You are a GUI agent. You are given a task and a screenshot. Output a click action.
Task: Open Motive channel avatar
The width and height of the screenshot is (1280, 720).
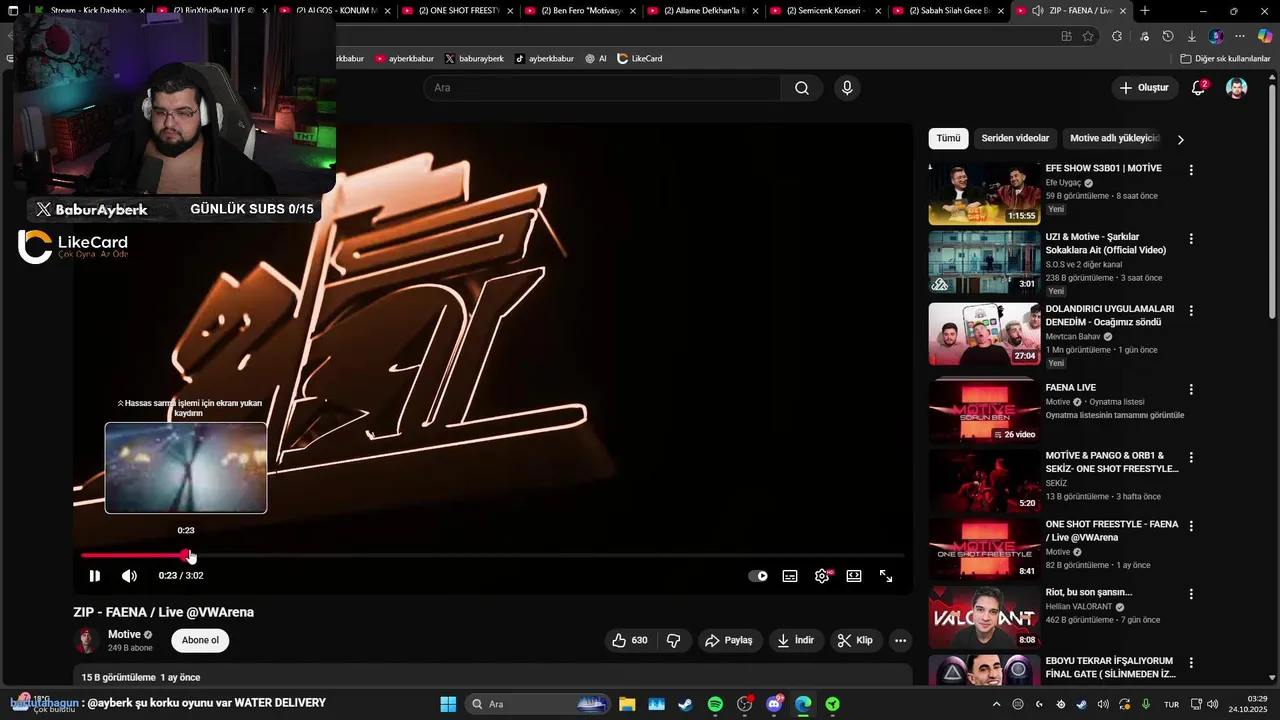(88, 640)
